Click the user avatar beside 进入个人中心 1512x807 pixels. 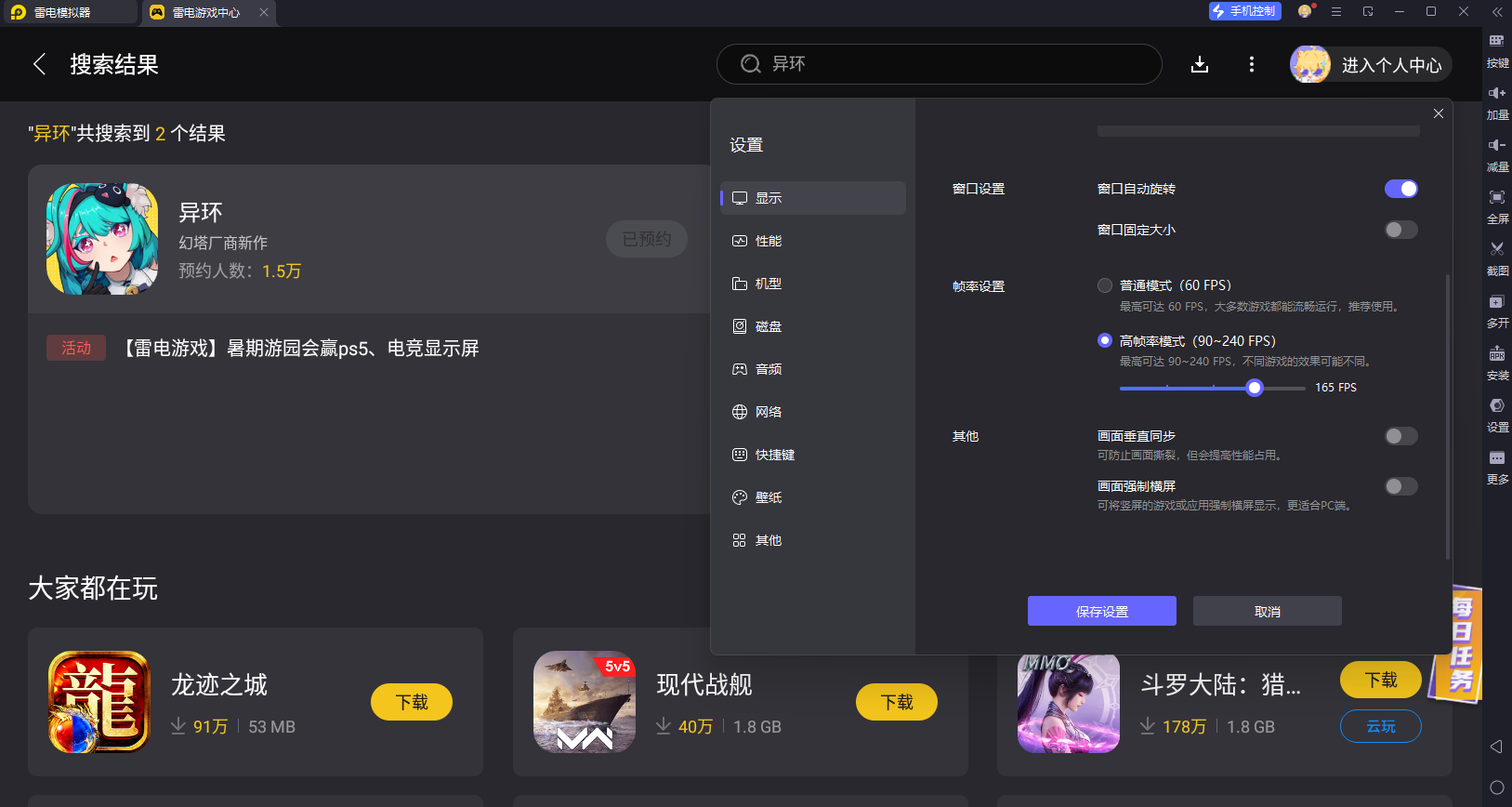point(1310,64)
